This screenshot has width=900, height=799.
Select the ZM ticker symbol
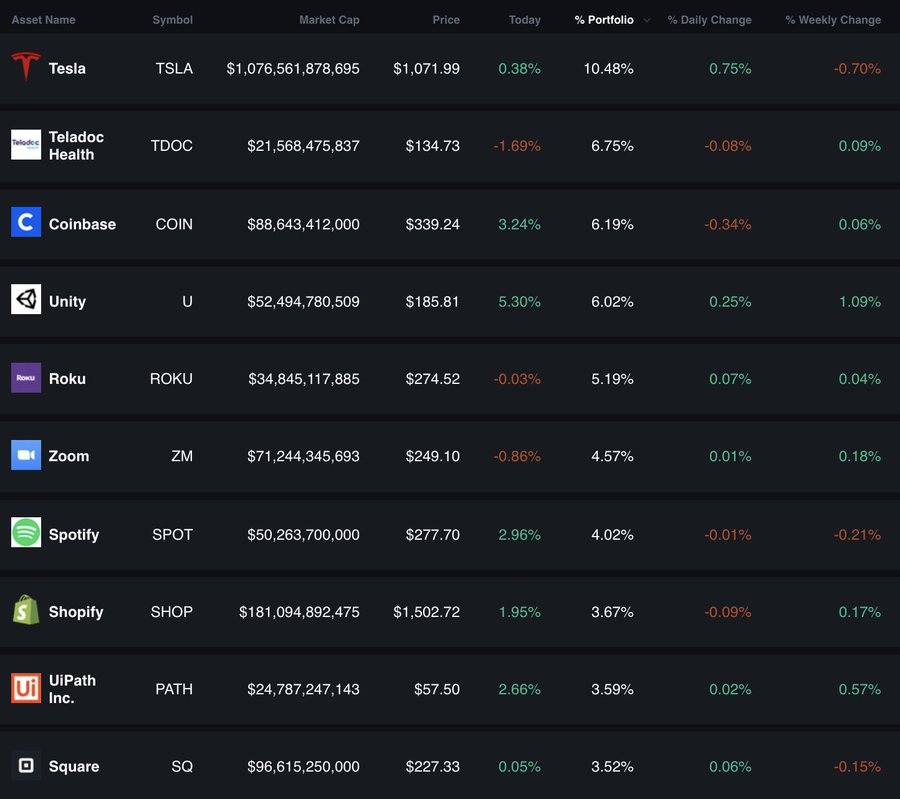pos(182,456)
